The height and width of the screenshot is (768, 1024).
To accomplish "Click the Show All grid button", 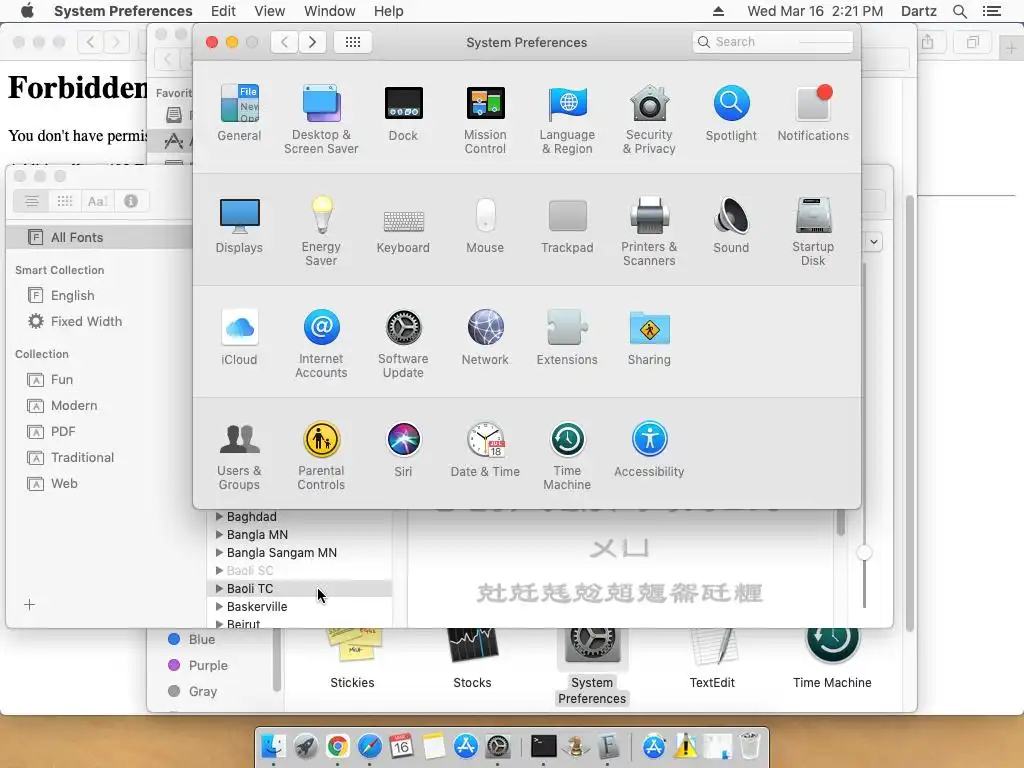I will coord(353,42).
